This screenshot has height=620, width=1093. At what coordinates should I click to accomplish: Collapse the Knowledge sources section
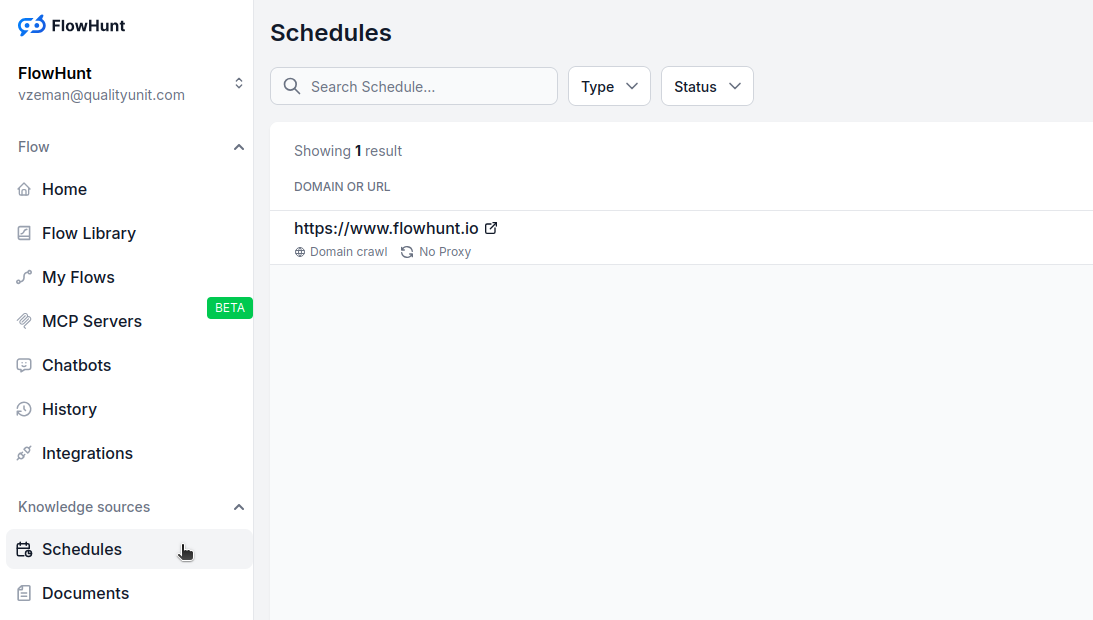pos(238,507)
